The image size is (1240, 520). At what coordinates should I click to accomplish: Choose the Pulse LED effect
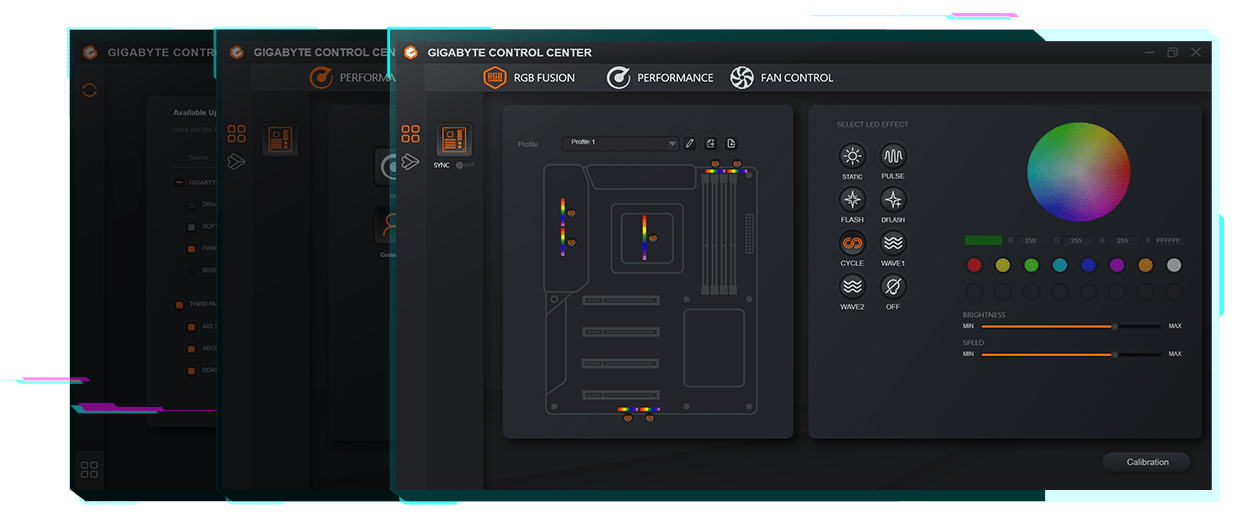[893, 156]
